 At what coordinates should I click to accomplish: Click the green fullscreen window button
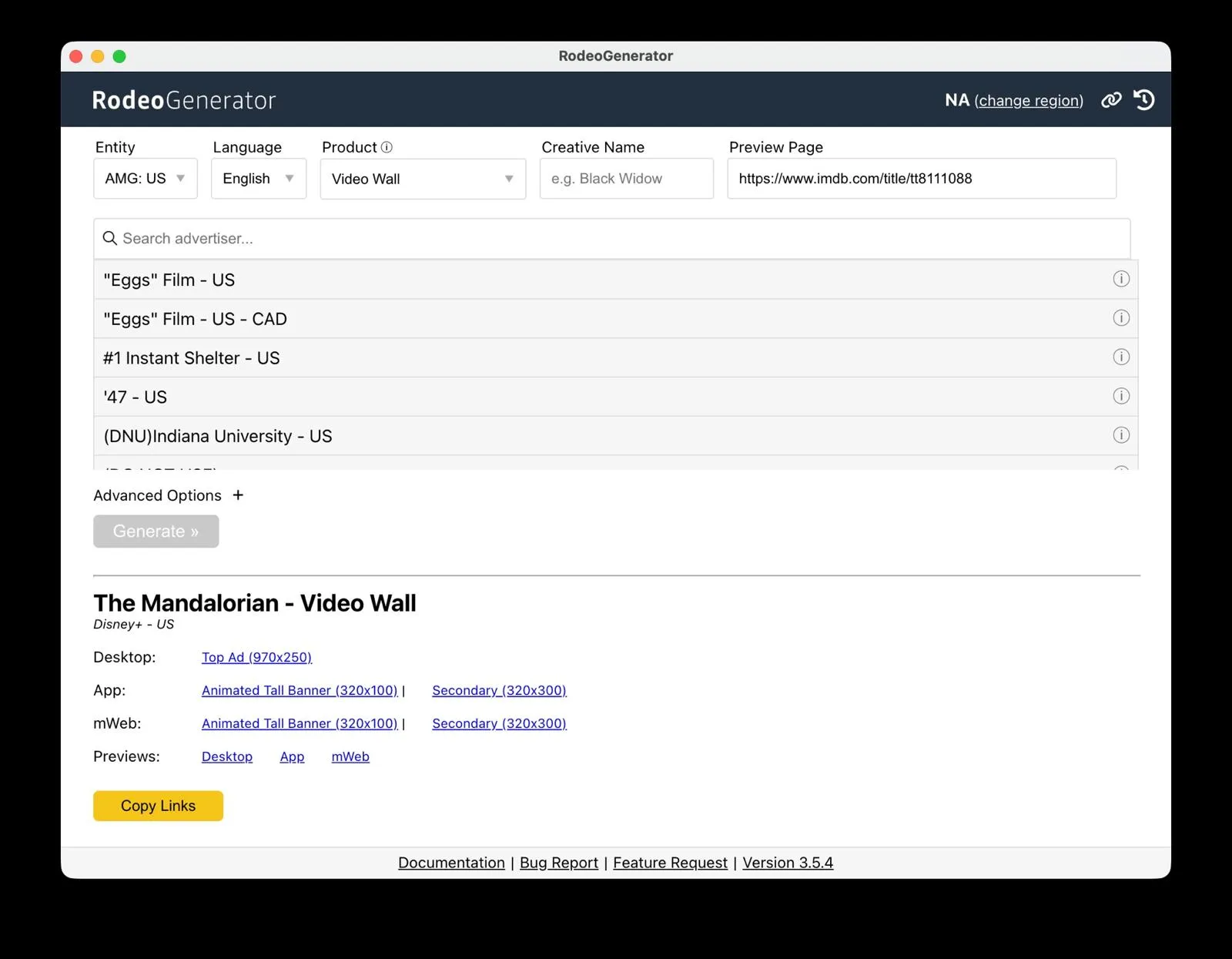[119, 56]
